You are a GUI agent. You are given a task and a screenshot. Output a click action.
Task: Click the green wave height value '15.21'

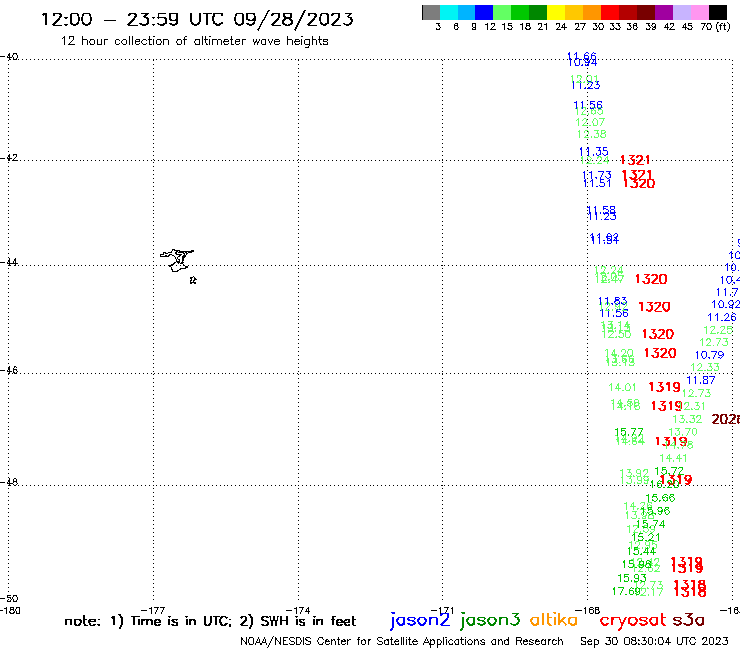(x=646, y=537)
